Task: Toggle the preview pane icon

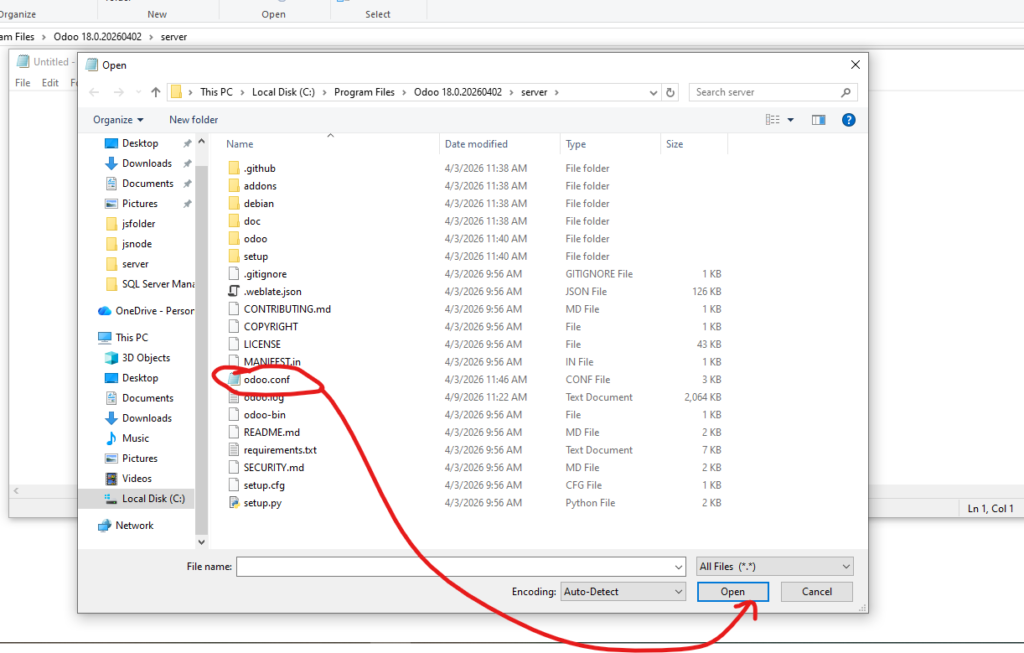Action: tap(818, 120)
